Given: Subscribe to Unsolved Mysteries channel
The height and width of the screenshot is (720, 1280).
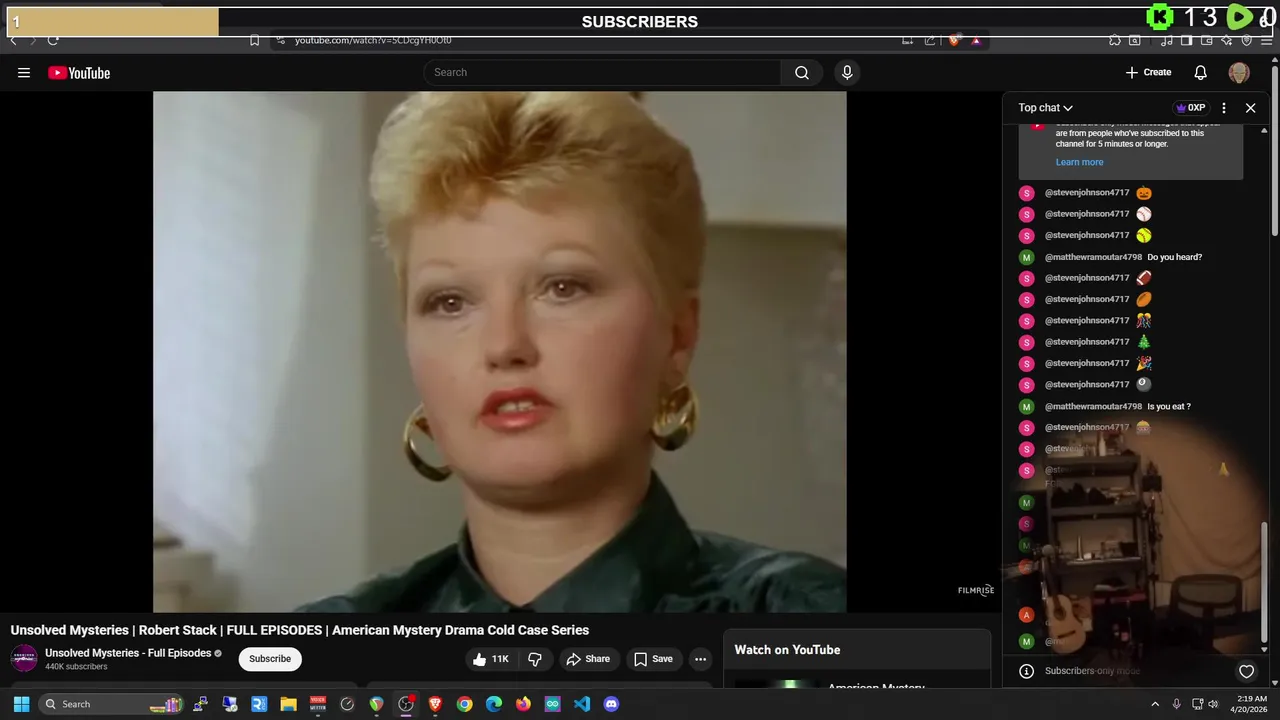Looking at the screenshot, I should (x=270, y=659).
